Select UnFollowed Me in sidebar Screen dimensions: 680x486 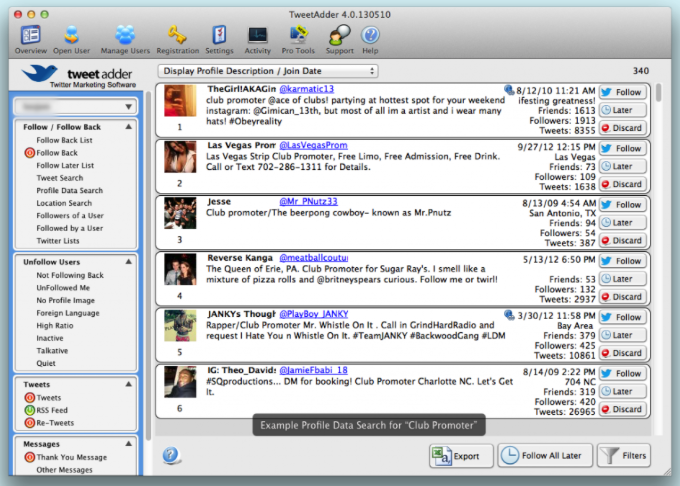pyautogui.click(x=63, y=288)
